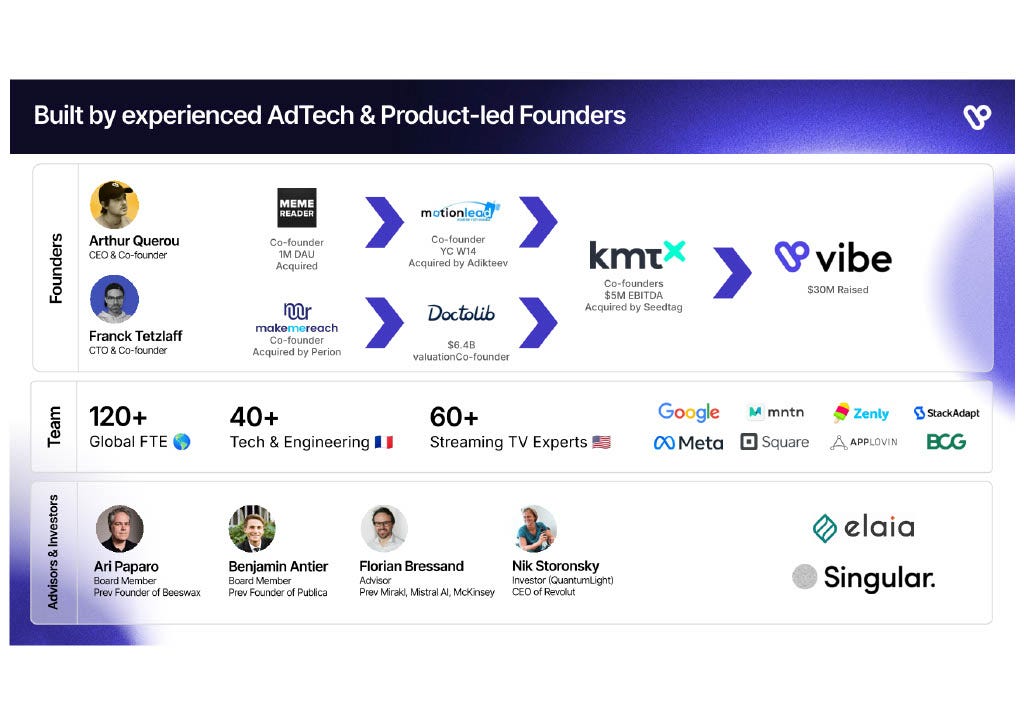This screenshot has width=1024, height=726.
Task: Click the Vibe logo in the header banner
Action: click(977, 117)
